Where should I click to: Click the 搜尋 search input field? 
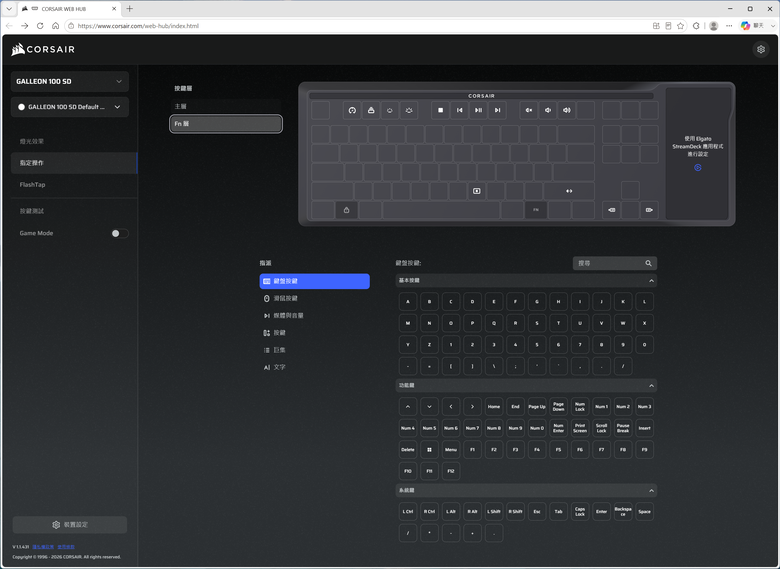(x=614, y=263)
